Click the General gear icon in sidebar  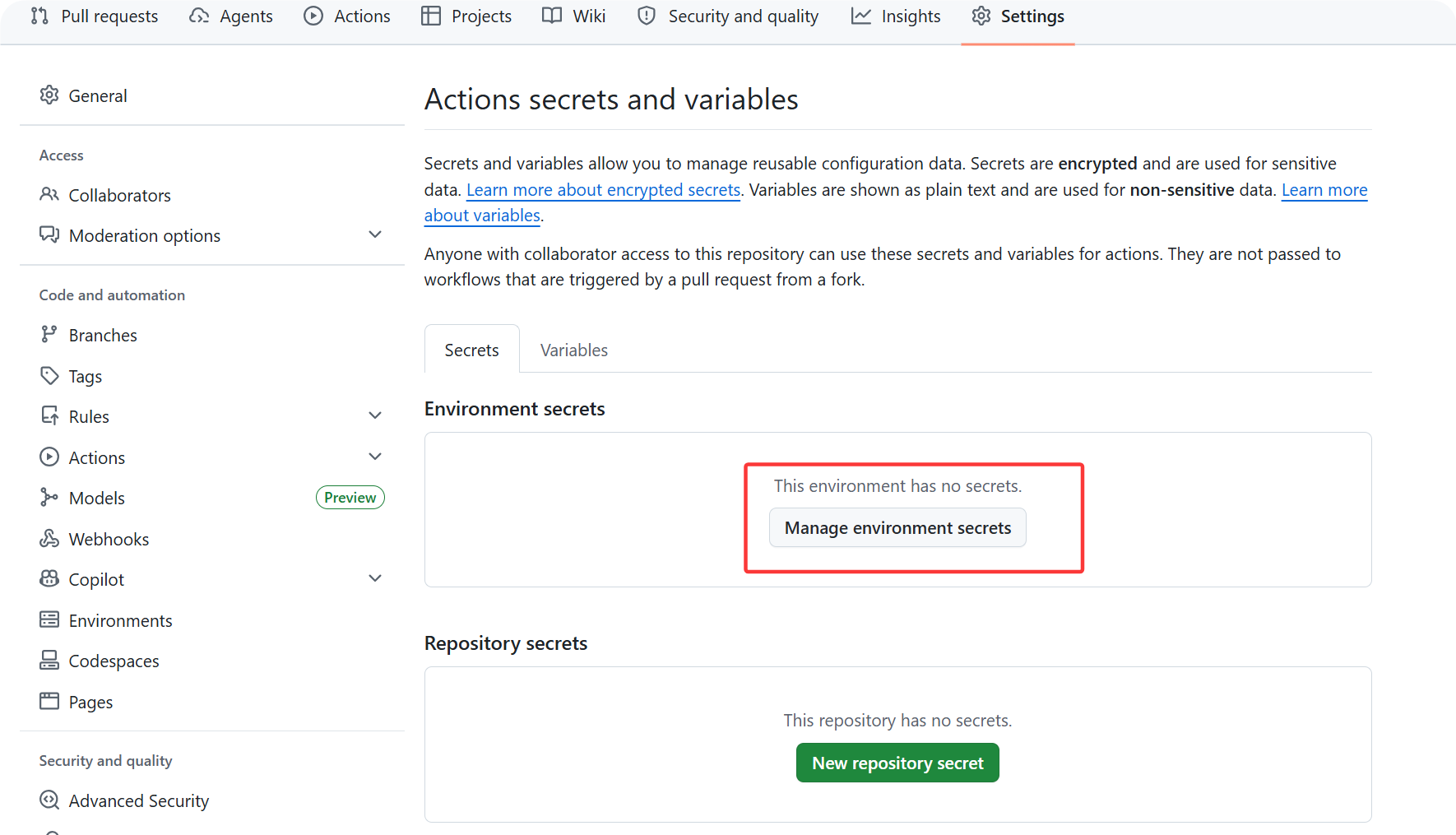pyautogui.click(x=49, y=95)
